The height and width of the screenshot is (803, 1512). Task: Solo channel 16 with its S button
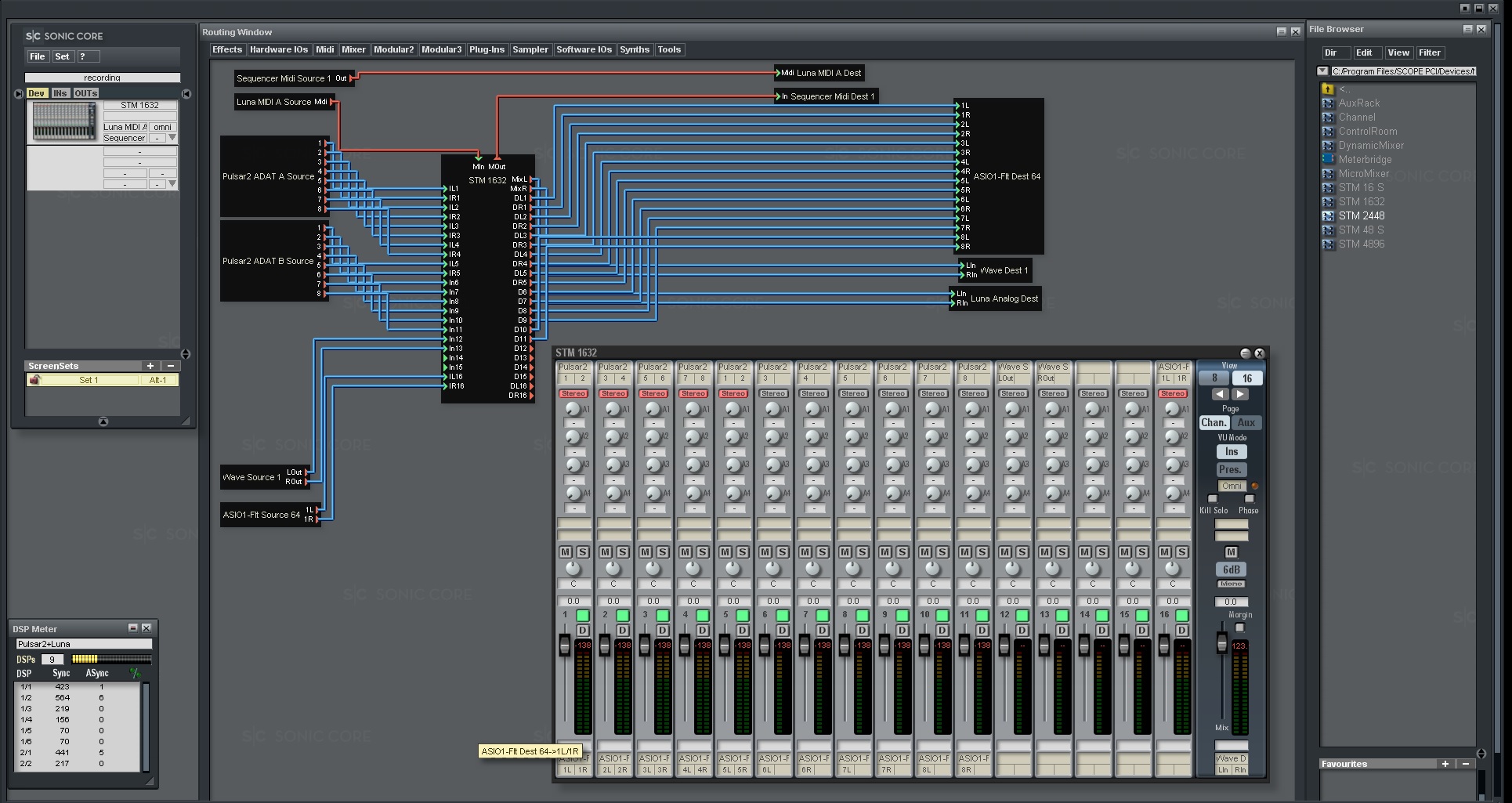(x=1181, y=552)
